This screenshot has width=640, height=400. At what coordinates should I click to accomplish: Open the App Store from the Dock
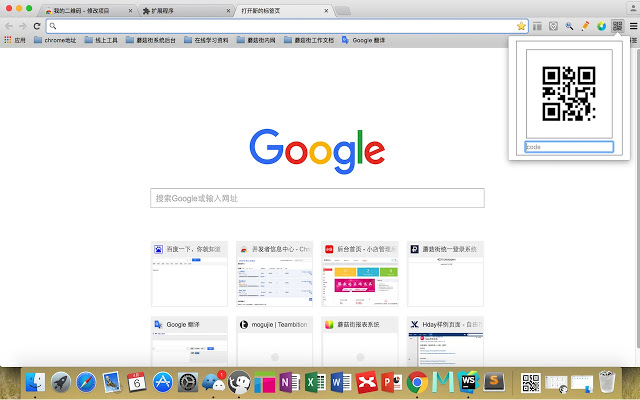(x=162, y=382)
